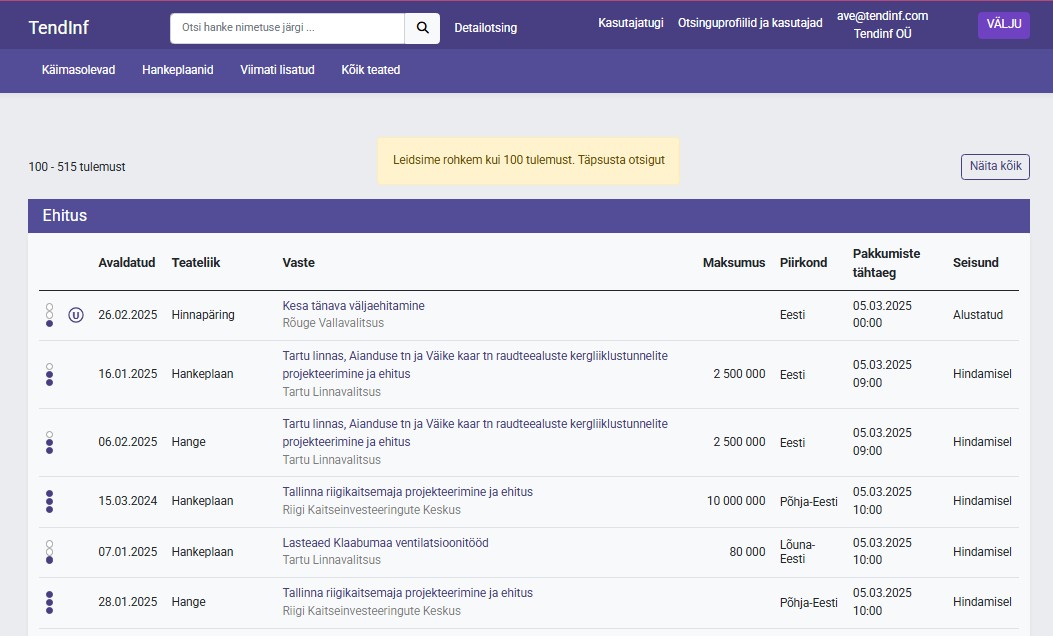Click the magnifying glass search icon

coord(422,28)
